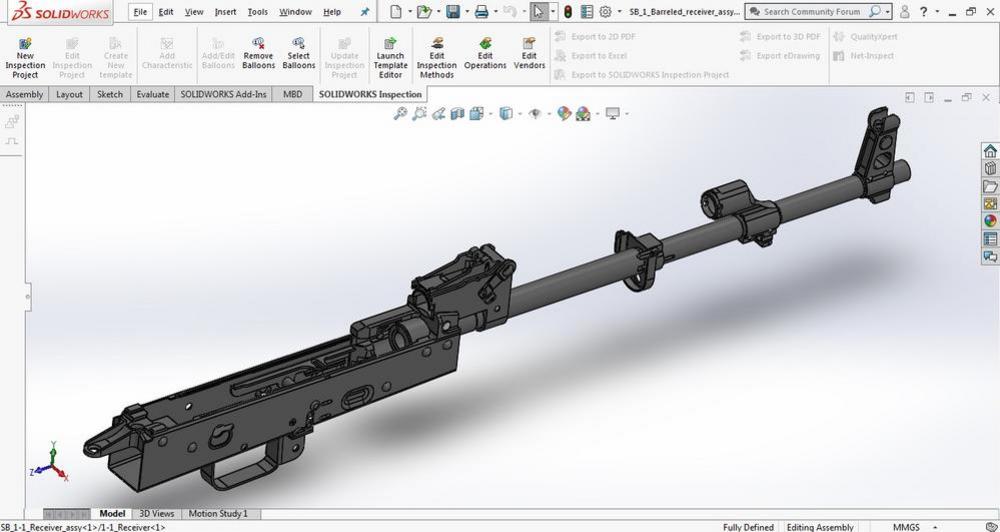Pin the menu bar with the pushpin

(365, 11)
